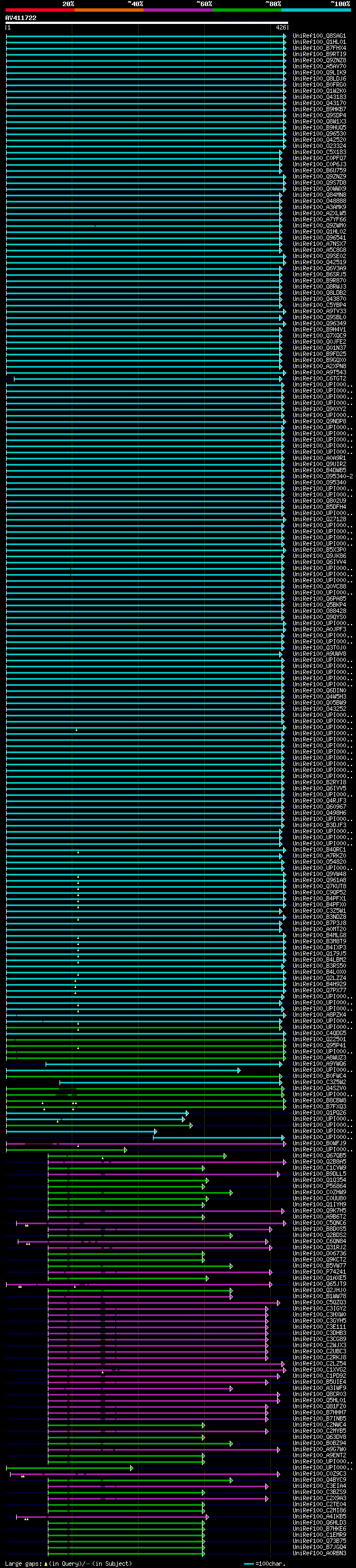Image resolution: width=356 pixels, height=1568 pixels.
Task: Click label UniRef100_A4IKB5
Action: 319,1516
